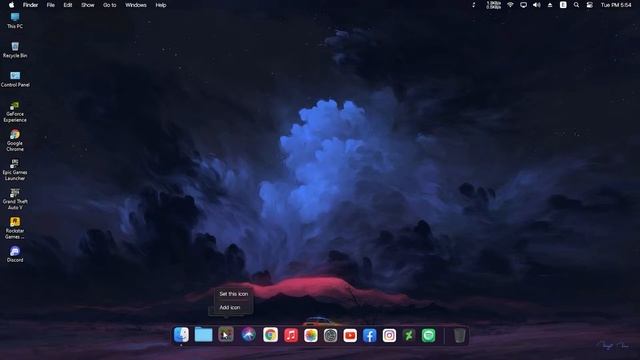Click the Wi-Fi icon in menu bar
Viewport: 640px width, 360px height.
[510, 5]
